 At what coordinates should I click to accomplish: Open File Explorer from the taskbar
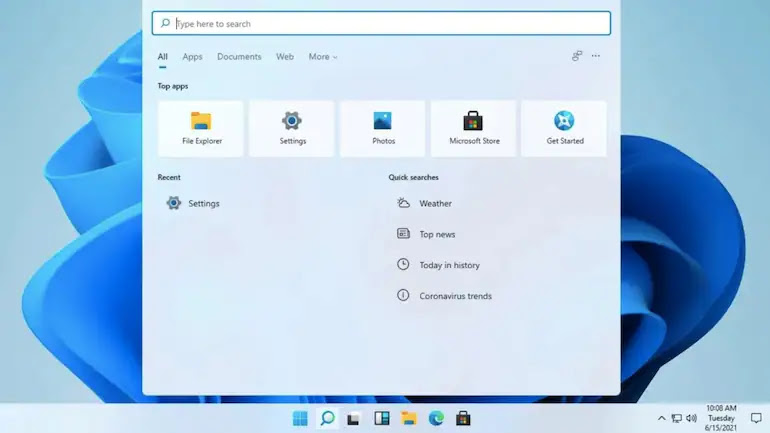pyautogui.click(x=409, y=418)
